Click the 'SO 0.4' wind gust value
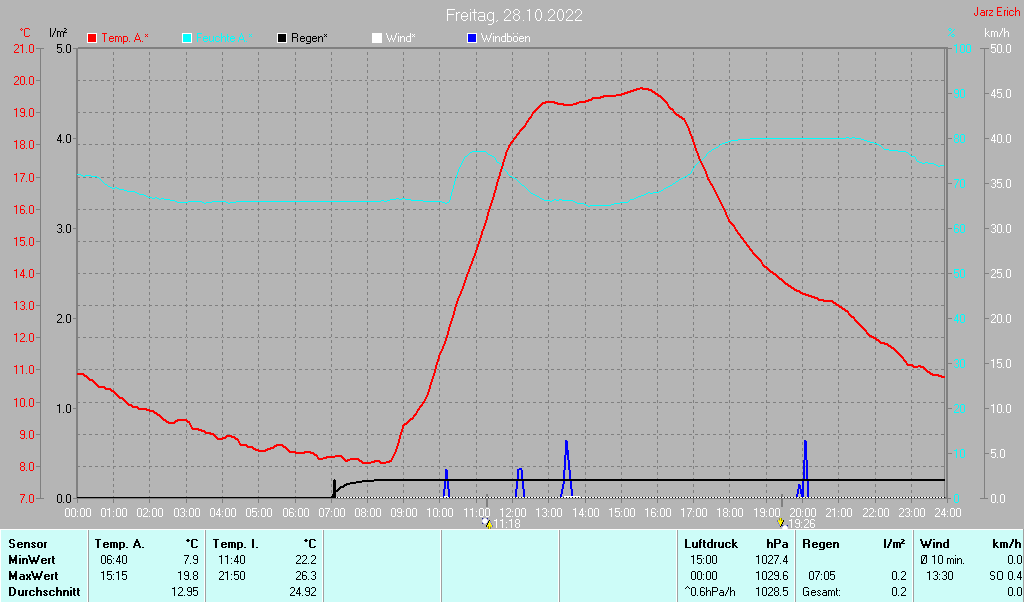Viewport: 1024px width, 602px height. (1005, 577)
